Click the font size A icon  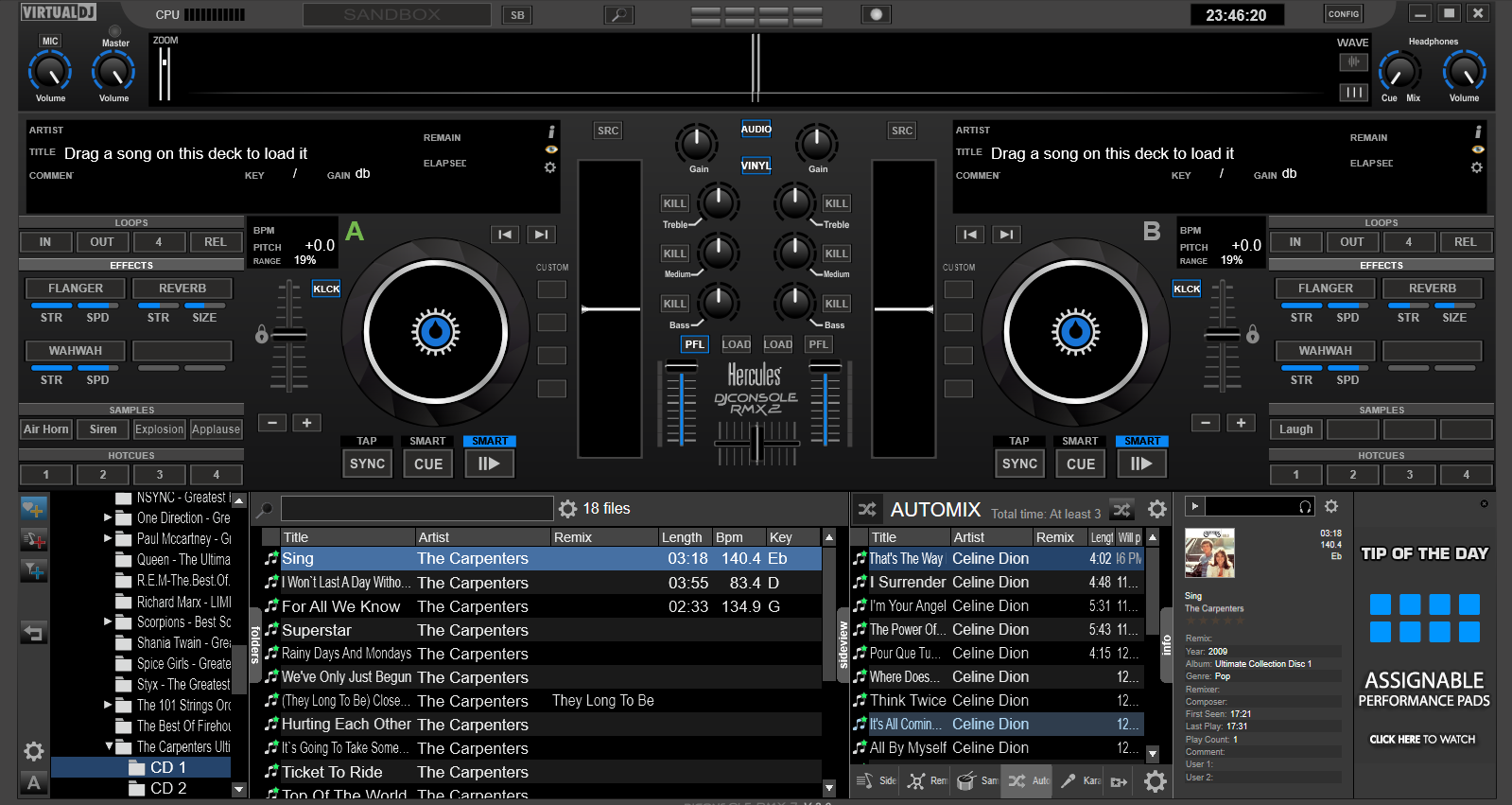coord(34,782)
